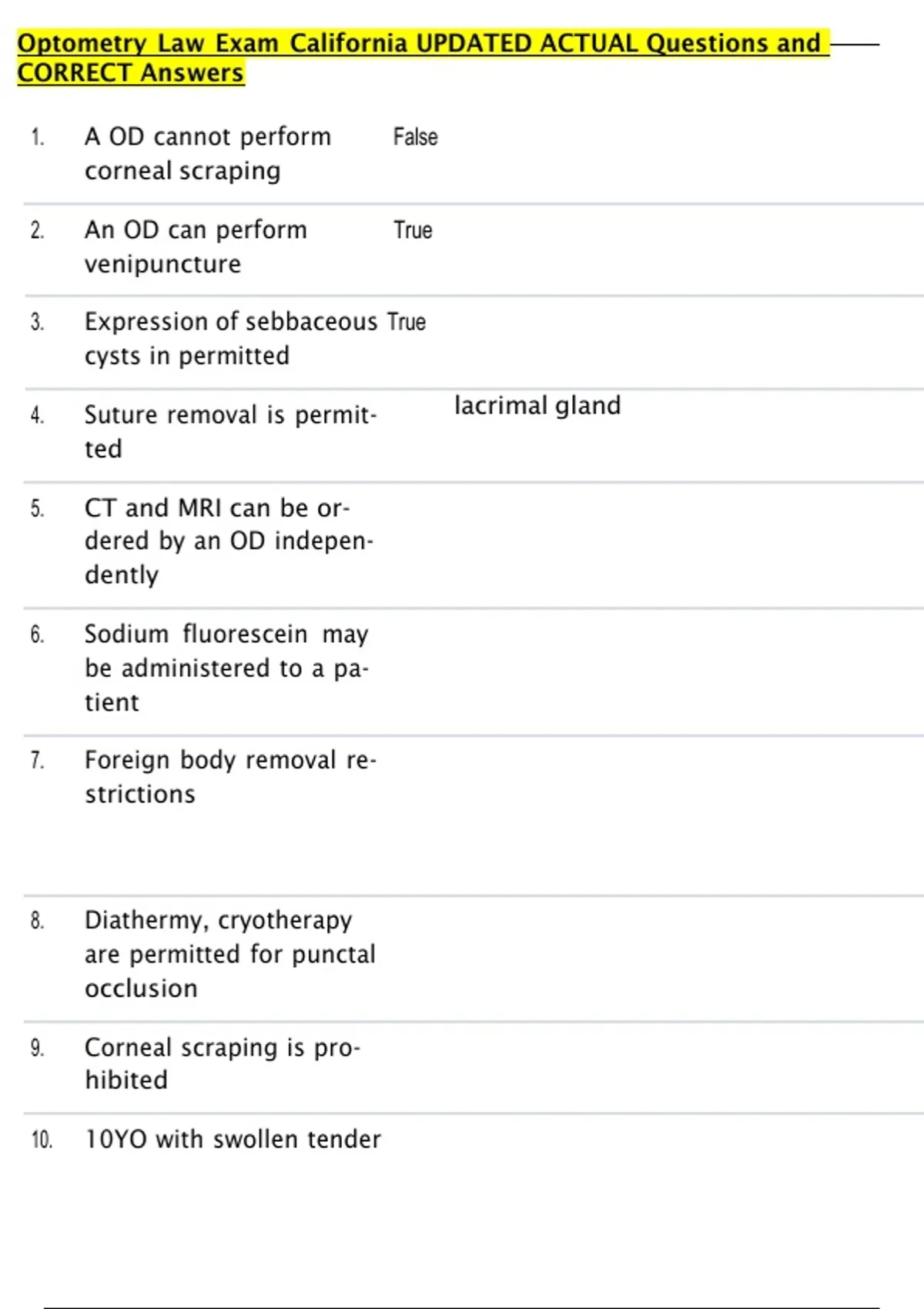Click the question number 10 label

tap(42, 1140)
